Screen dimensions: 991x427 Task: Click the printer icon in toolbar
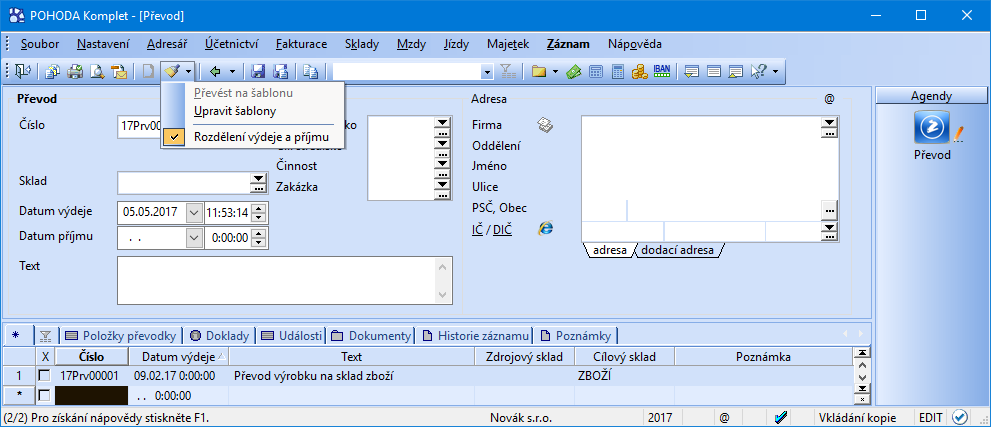pyautogui.click(x=75, y=71)
